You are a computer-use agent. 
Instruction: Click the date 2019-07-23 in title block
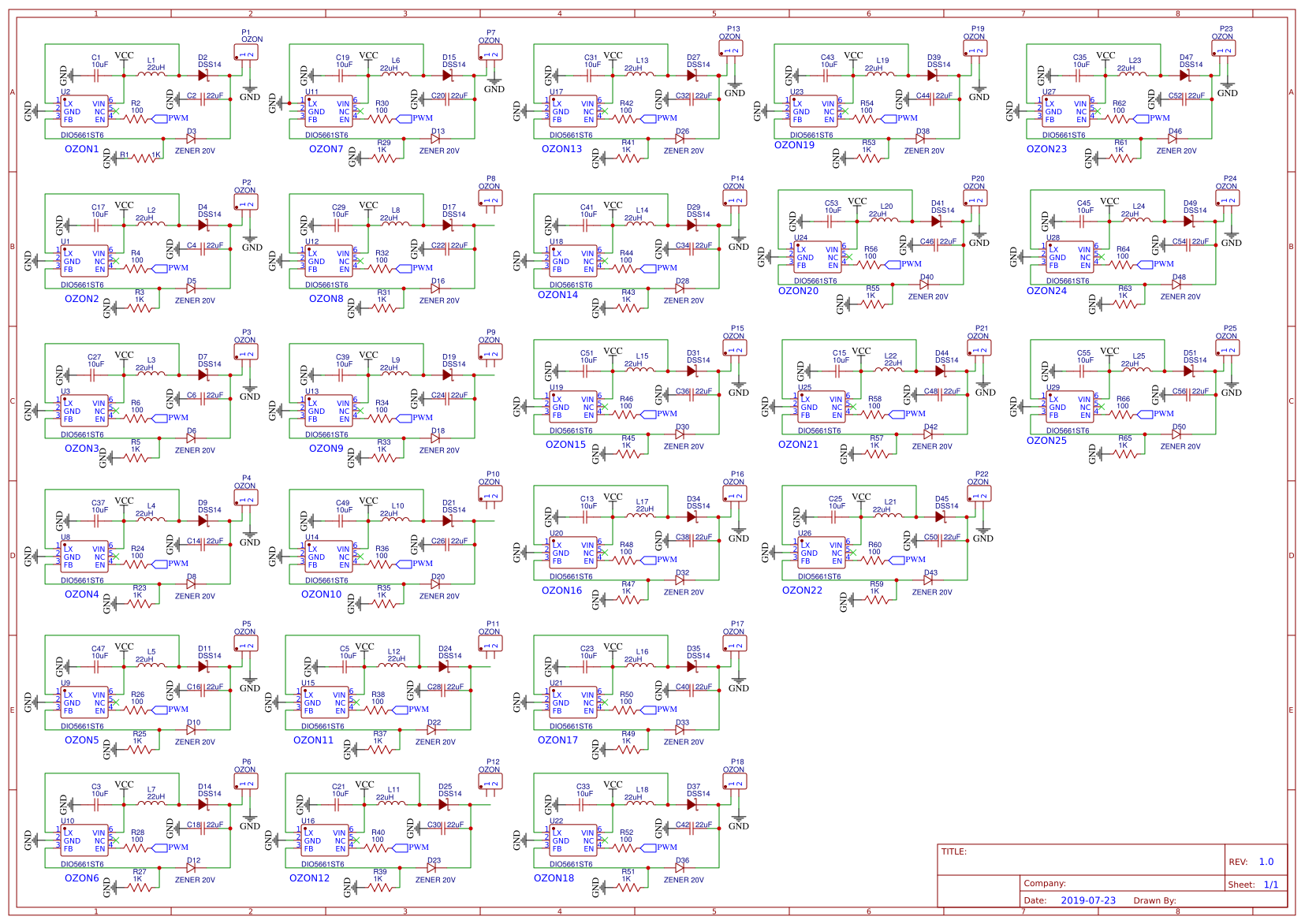1088,900
